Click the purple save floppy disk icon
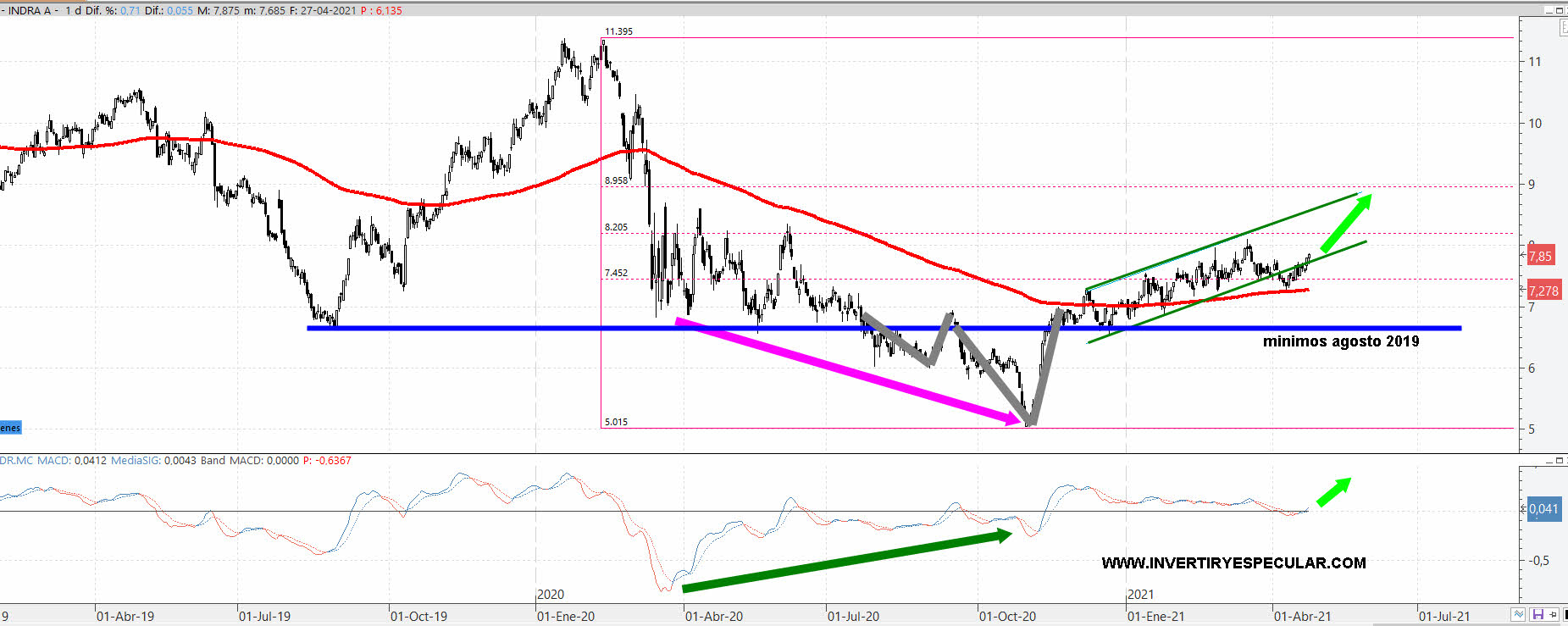This screenshot has width=1568, height=626. click(1538, 615)
